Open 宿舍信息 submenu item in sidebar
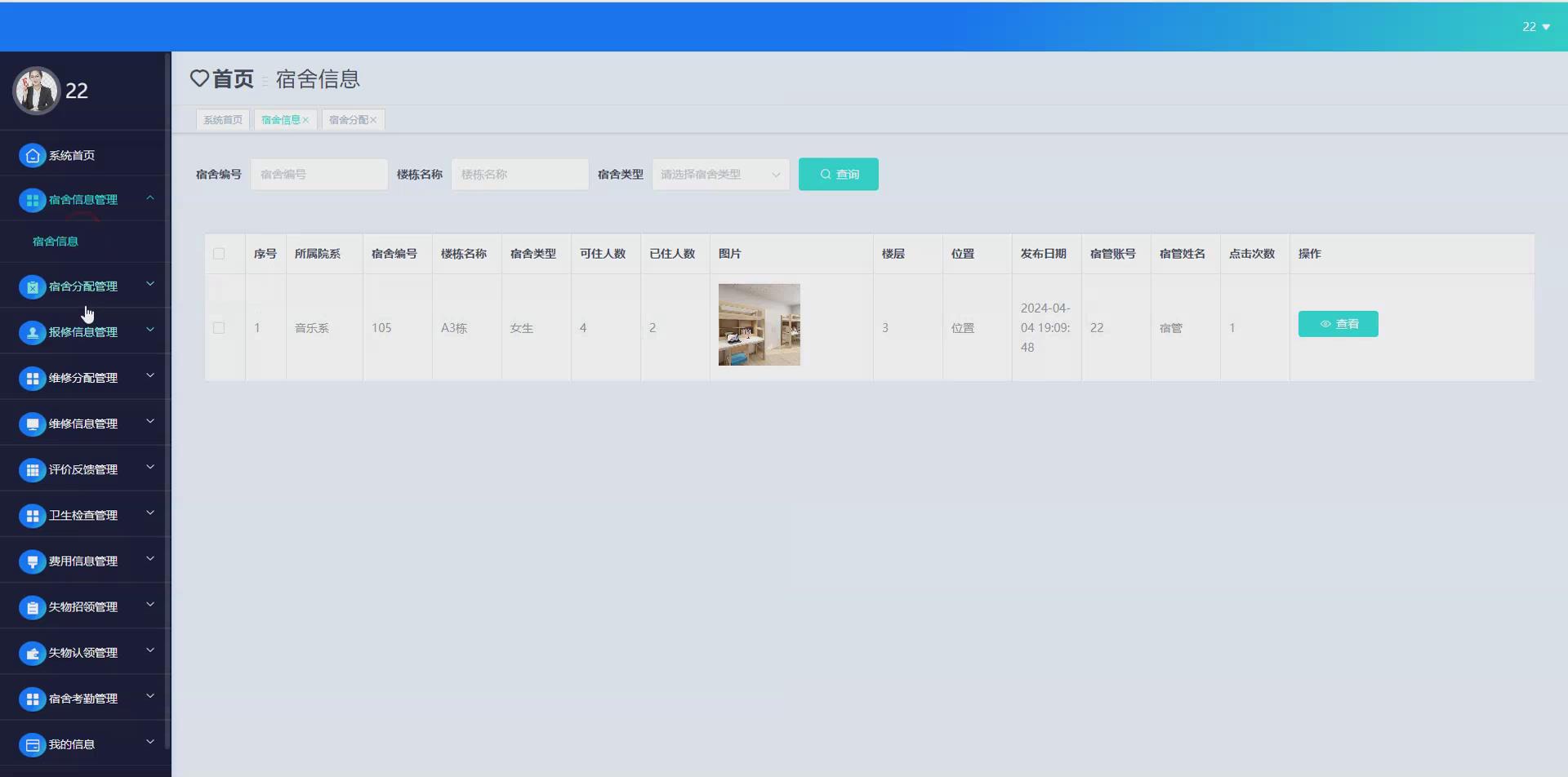The height and width of the screenshot is (777, 1568). click(x=56, y=242)
